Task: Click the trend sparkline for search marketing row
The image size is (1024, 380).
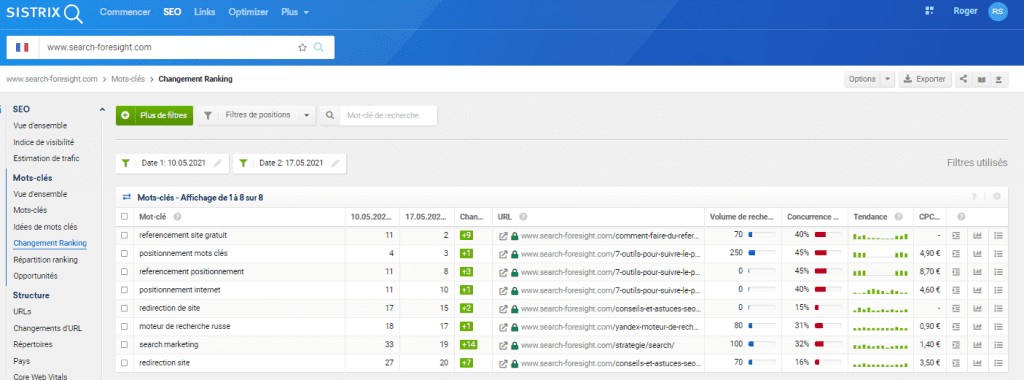Action: (880, 345)
